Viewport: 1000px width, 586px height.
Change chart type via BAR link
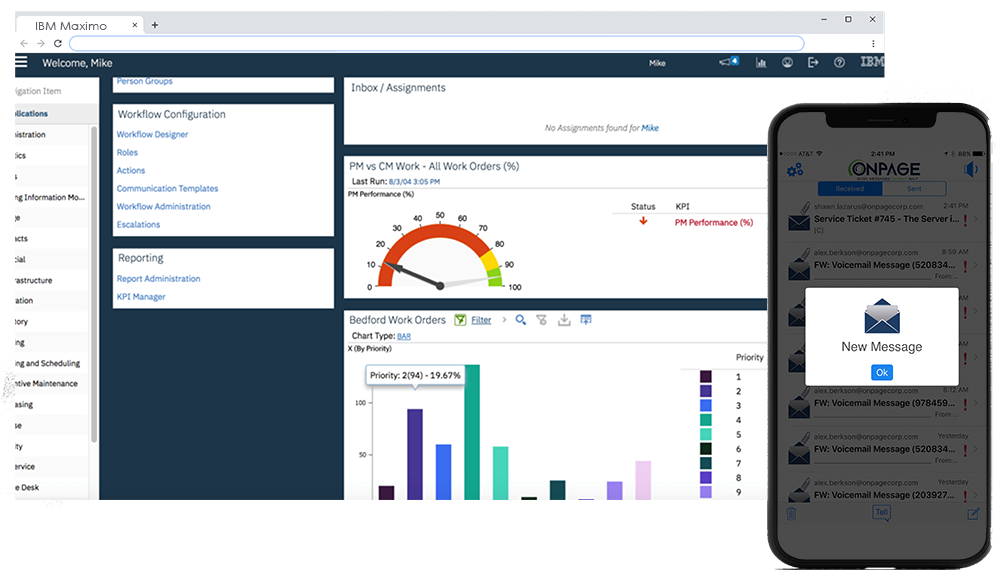pyautogui.click(x=404, y=336)
